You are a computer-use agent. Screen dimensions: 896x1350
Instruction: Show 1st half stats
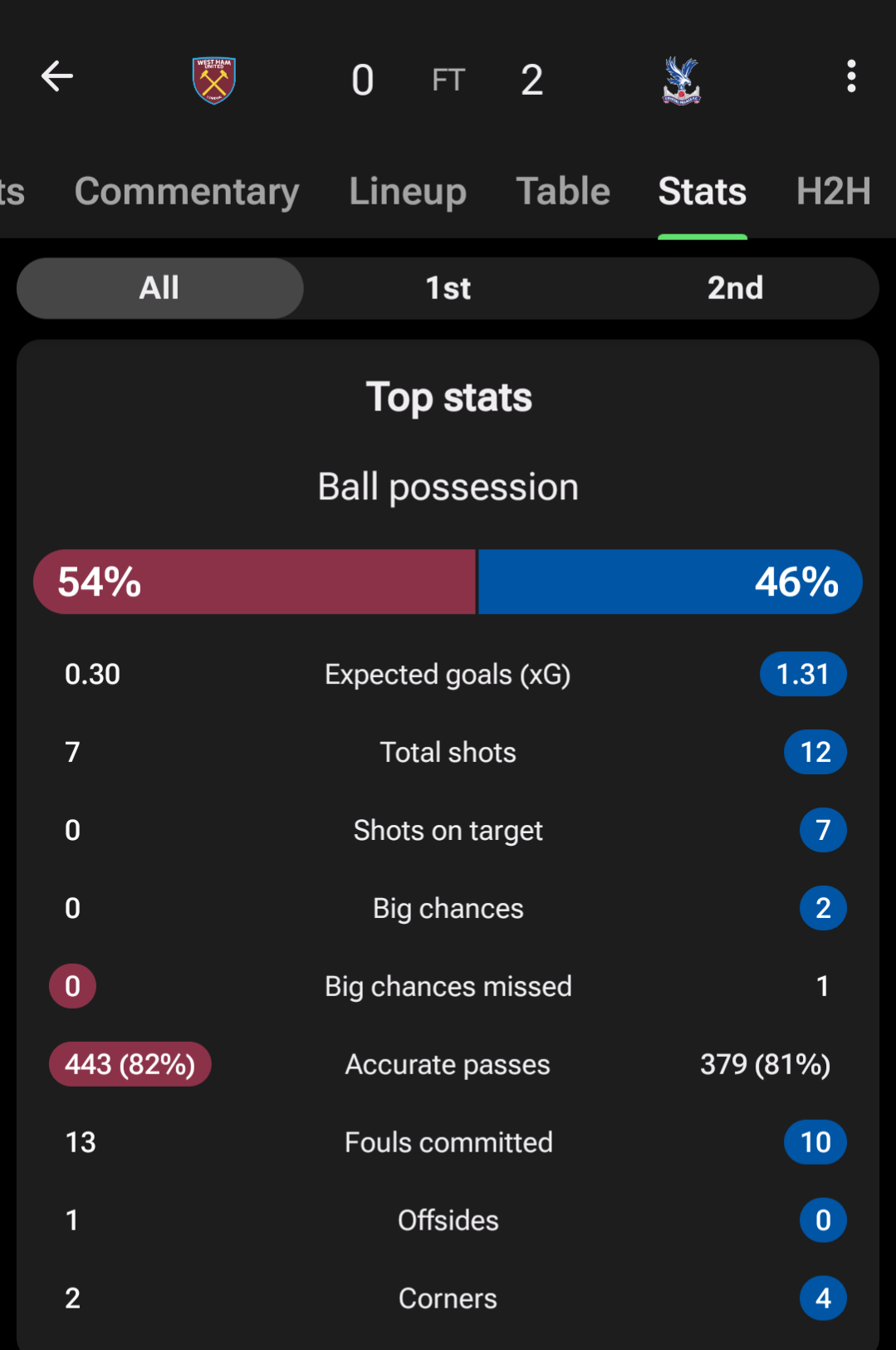pyautogui.click(x=448, y=288)
